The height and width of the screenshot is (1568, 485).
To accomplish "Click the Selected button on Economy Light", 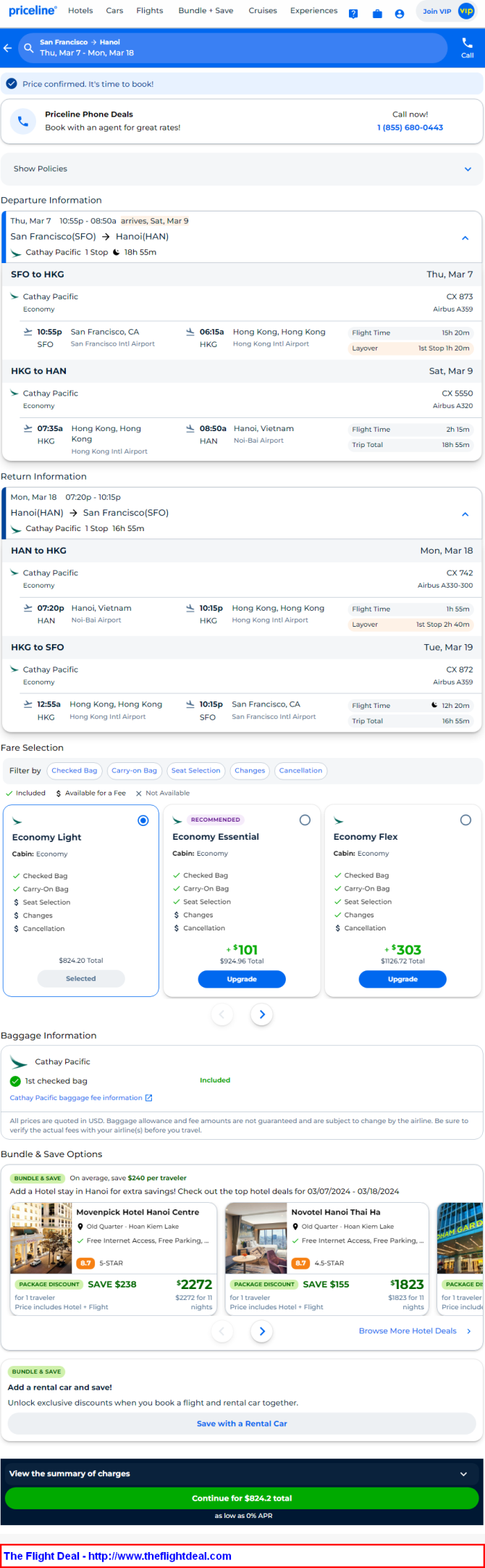I will (x=81, y=979).
